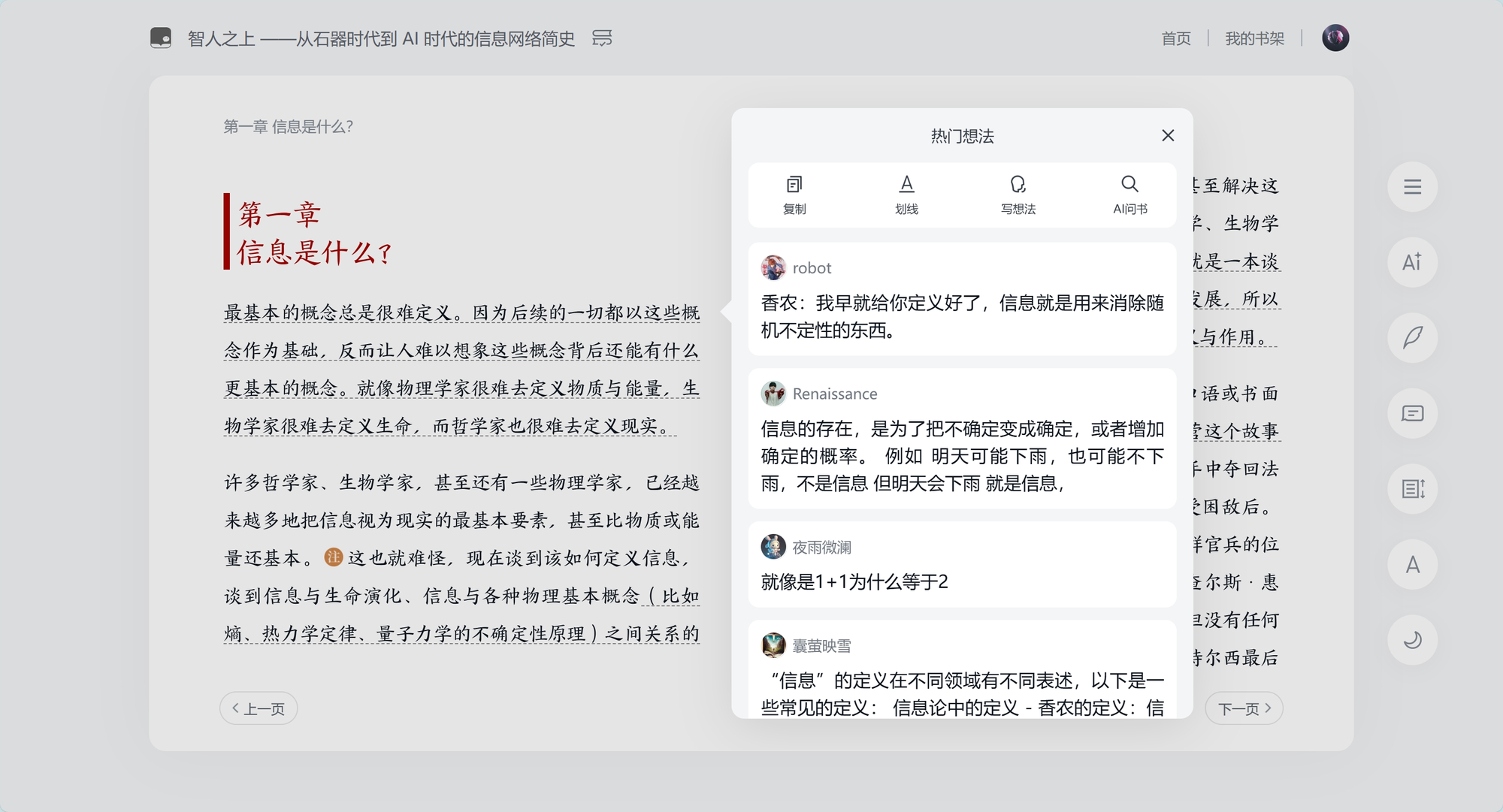Open font settings letter A icon

1412,564
